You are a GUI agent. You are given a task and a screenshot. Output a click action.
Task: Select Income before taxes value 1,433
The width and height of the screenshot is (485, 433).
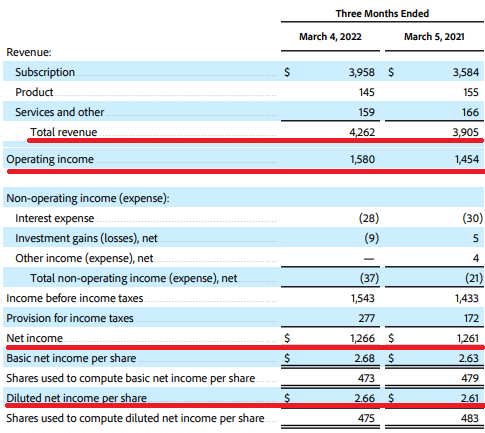pyautogui.click(x=467, y=298)
